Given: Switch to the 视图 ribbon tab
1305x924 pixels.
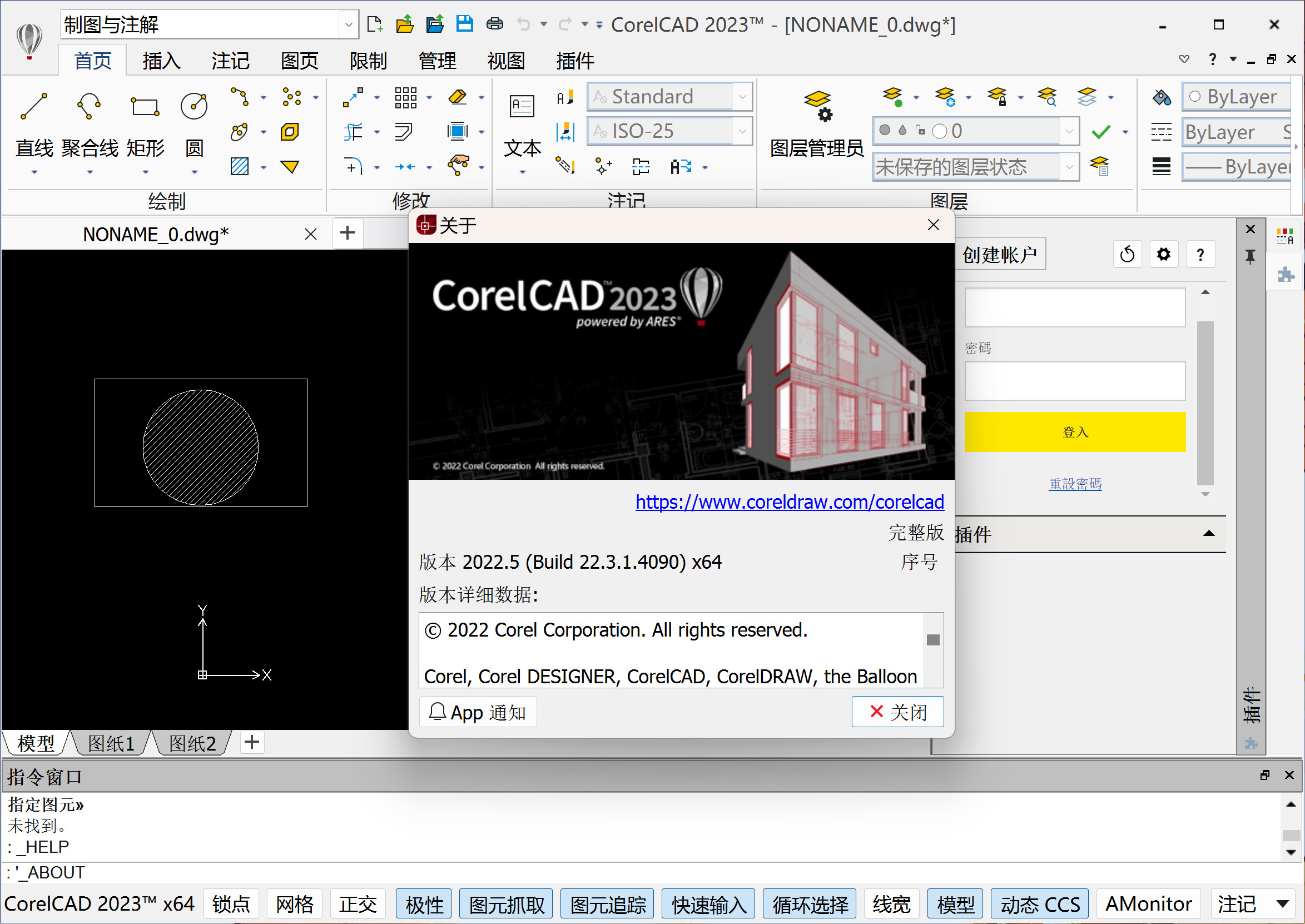Looking at the screenshot, I should coord(506,60).
